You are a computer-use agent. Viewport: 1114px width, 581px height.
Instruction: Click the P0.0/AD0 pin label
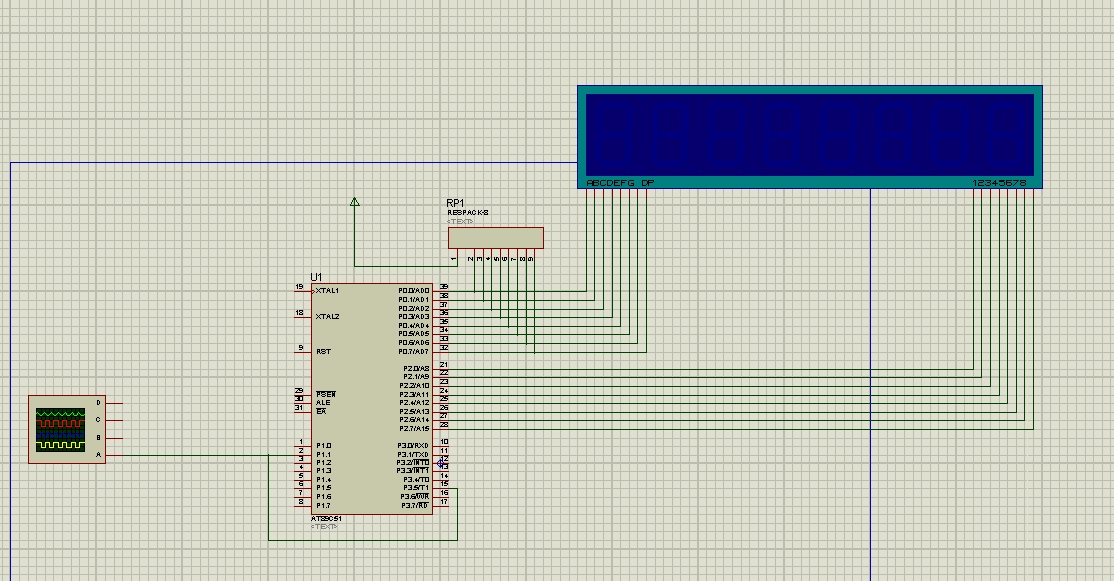pyautogui.click(x=413, y=290)
